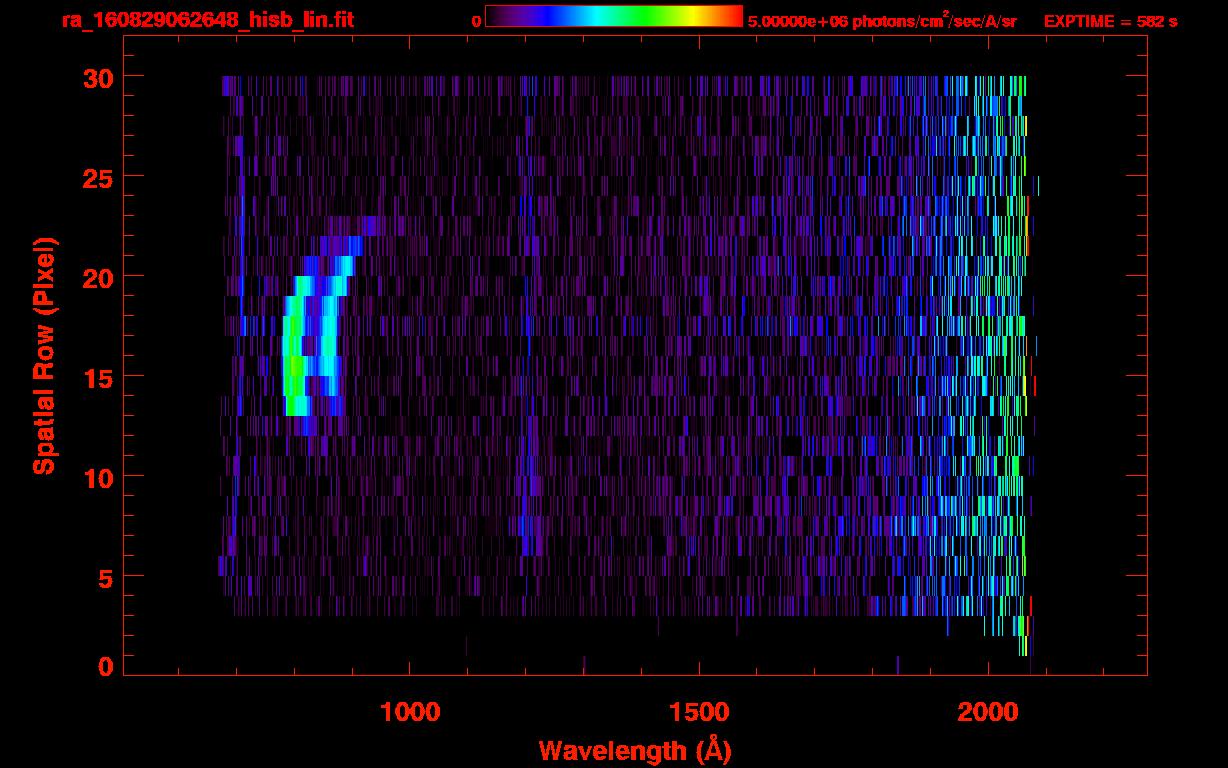Click the Wavelength (Å) axis label

point(635,750)
